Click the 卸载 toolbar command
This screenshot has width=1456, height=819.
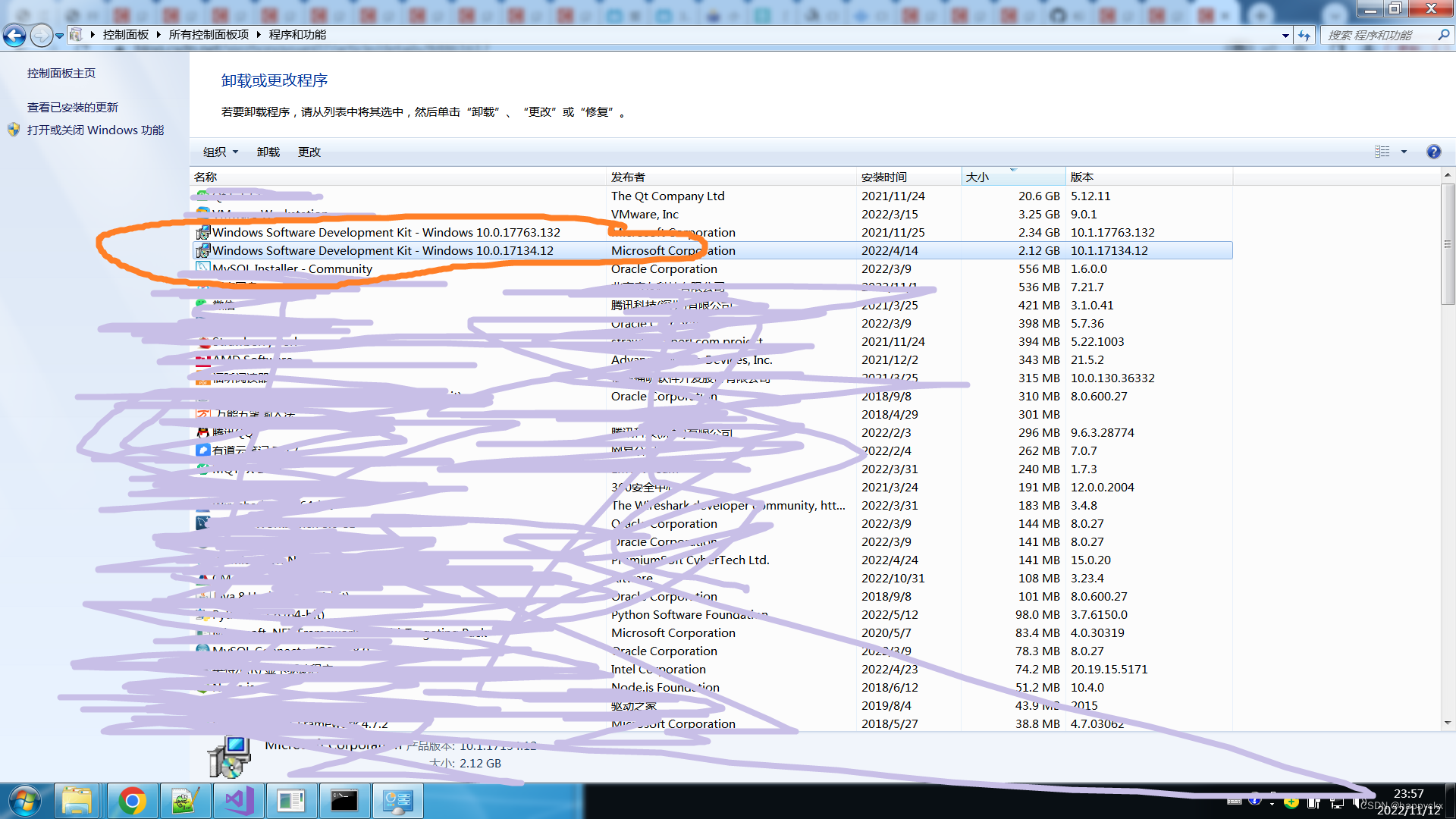tap(268, 152)
